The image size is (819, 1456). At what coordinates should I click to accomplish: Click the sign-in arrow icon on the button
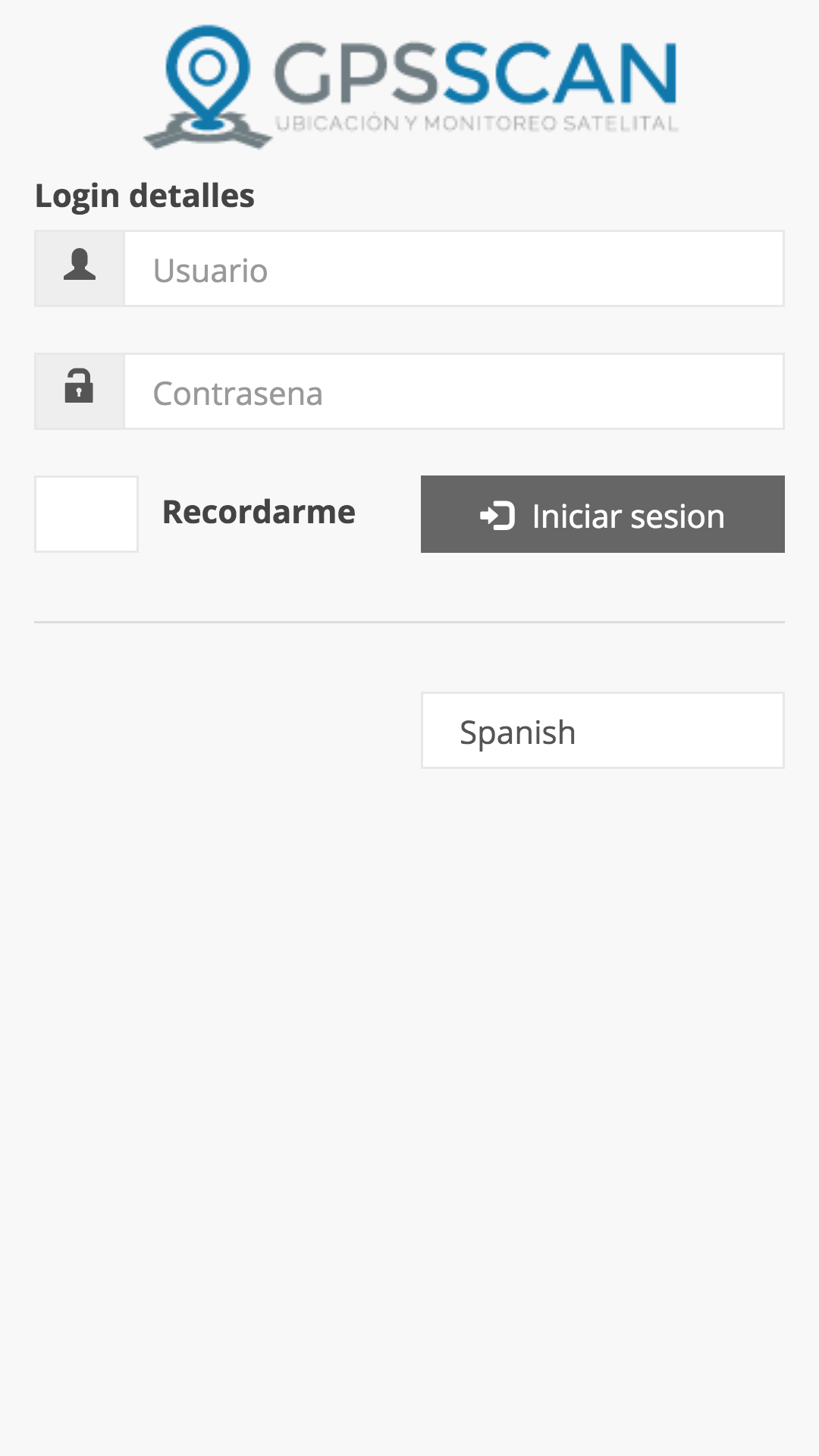(x=497, y=516)
